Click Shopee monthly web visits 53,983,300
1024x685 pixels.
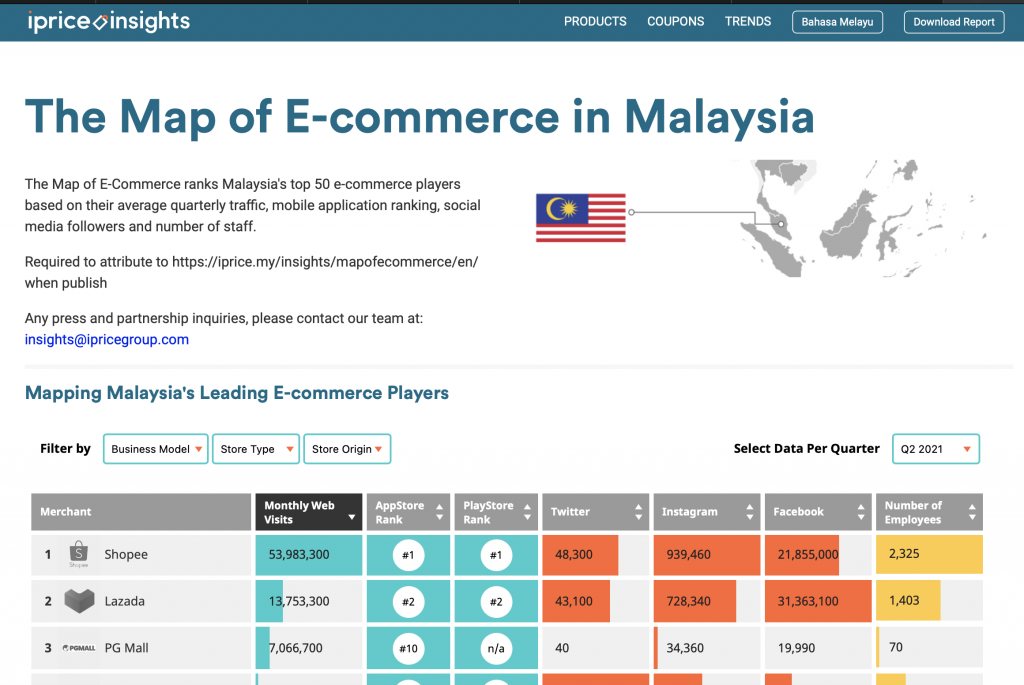coord(299,554)
